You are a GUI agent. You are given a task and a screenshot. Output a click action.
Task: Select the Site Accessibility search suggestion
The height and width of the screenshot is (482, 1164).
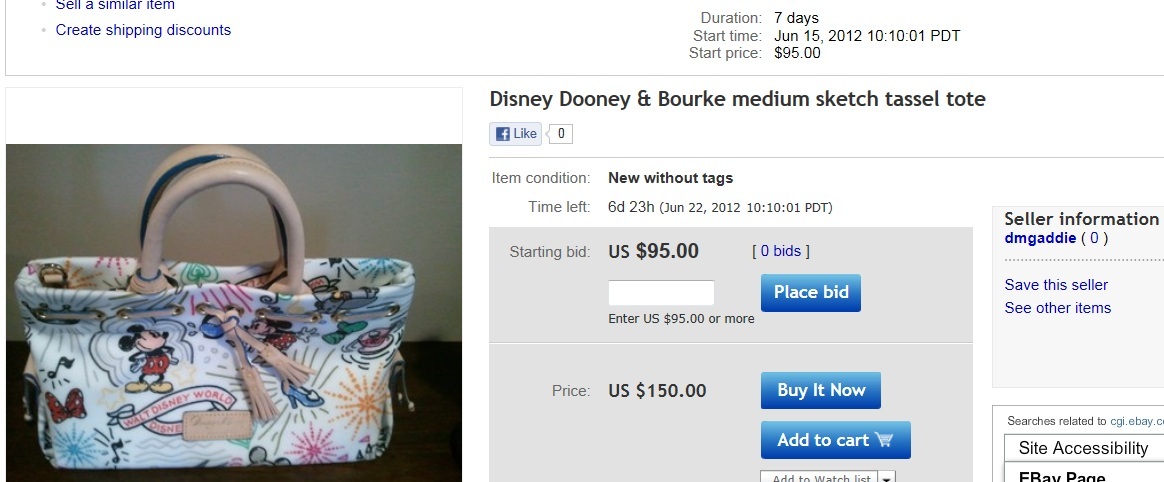1083,448
